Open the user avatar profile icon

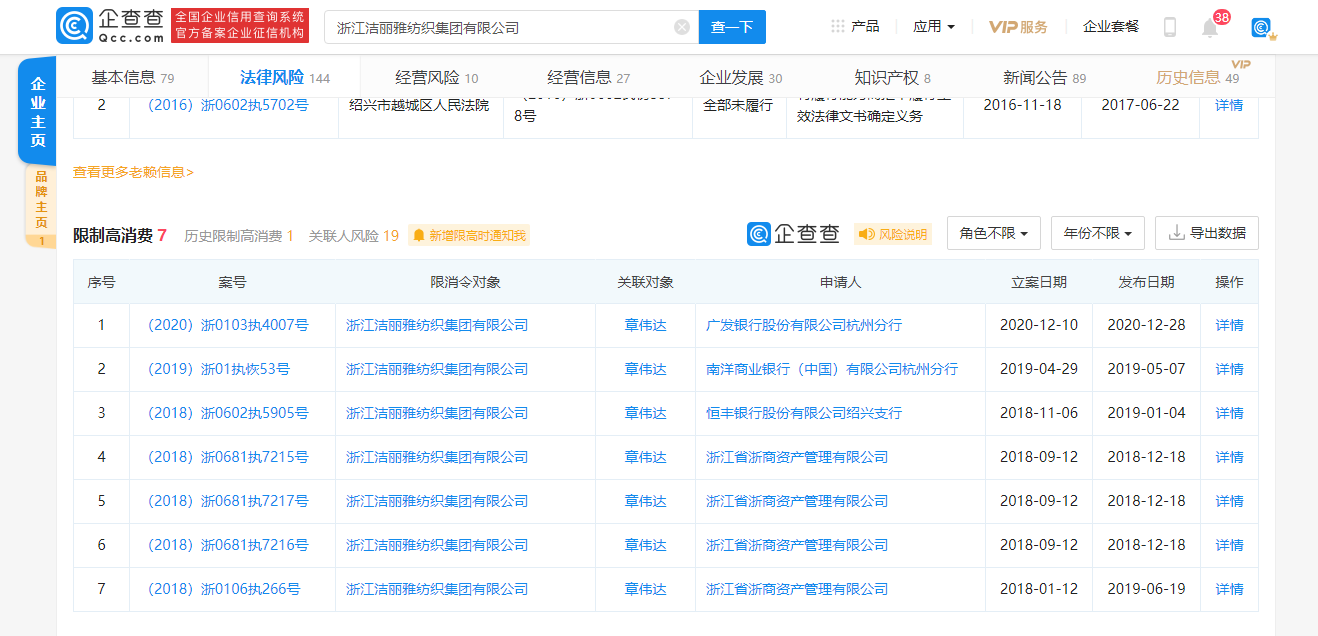coord(1263,28)
